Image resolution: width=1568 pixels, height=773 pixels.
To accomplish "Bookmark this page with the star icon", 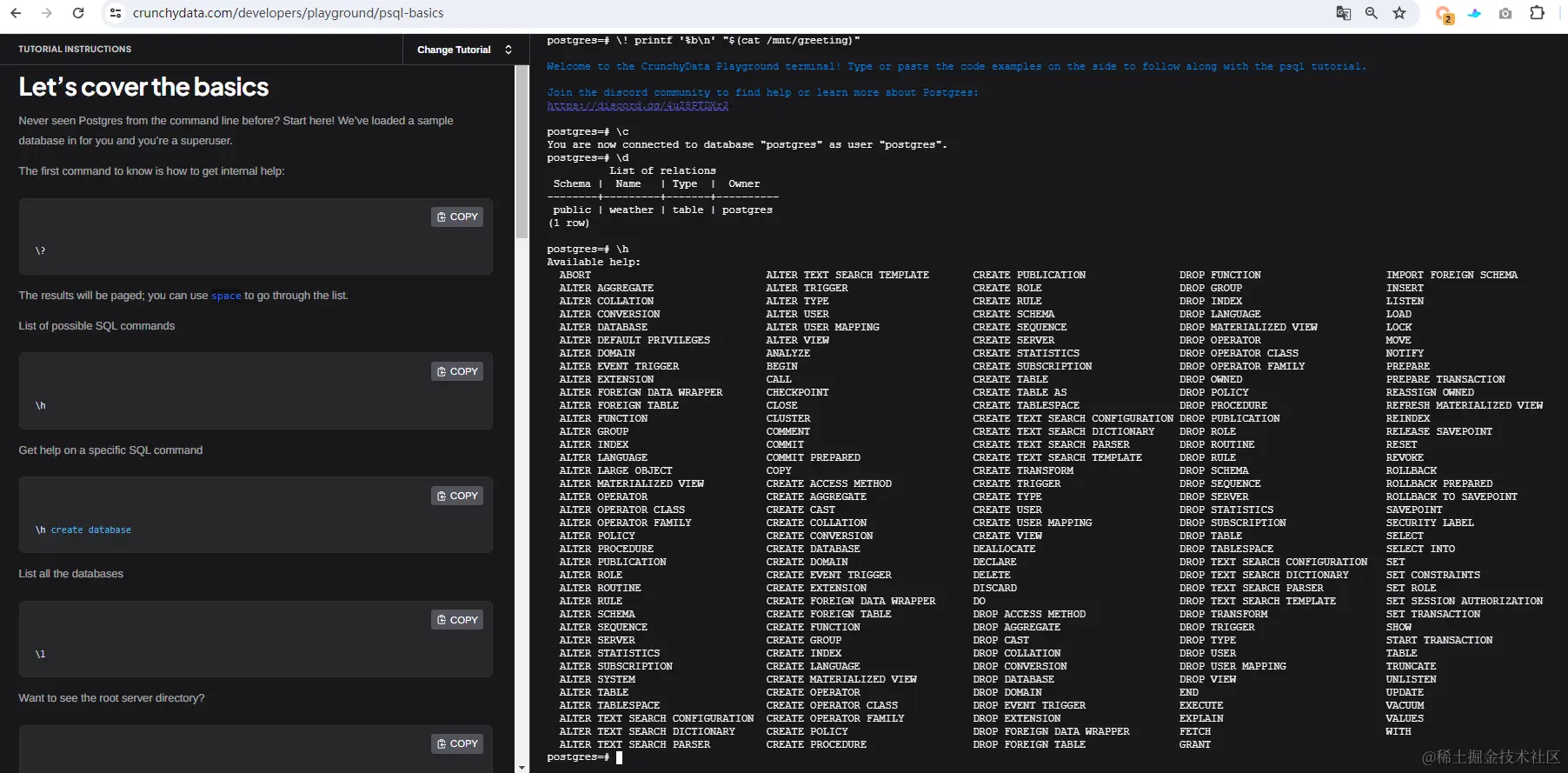I will [1399, 13].
